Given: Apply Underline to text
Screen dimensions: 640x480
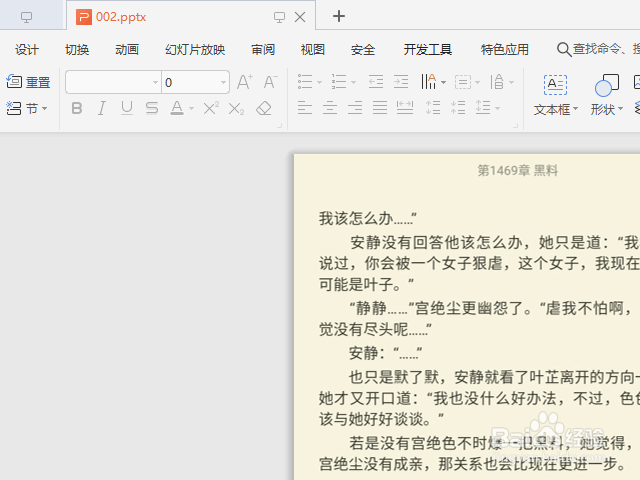Looking at the screenshot, I should 127,108.
